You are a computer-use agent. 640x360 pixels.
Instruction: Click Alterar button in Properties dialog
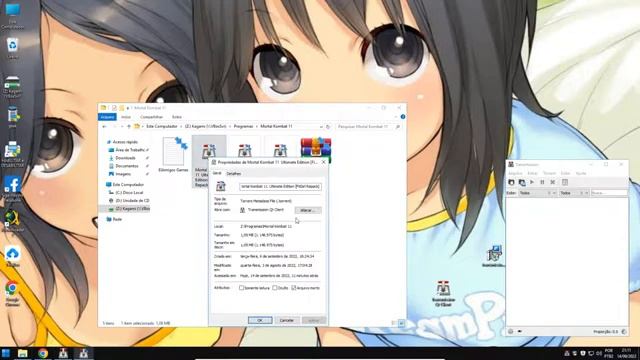[x=308, y=210]
